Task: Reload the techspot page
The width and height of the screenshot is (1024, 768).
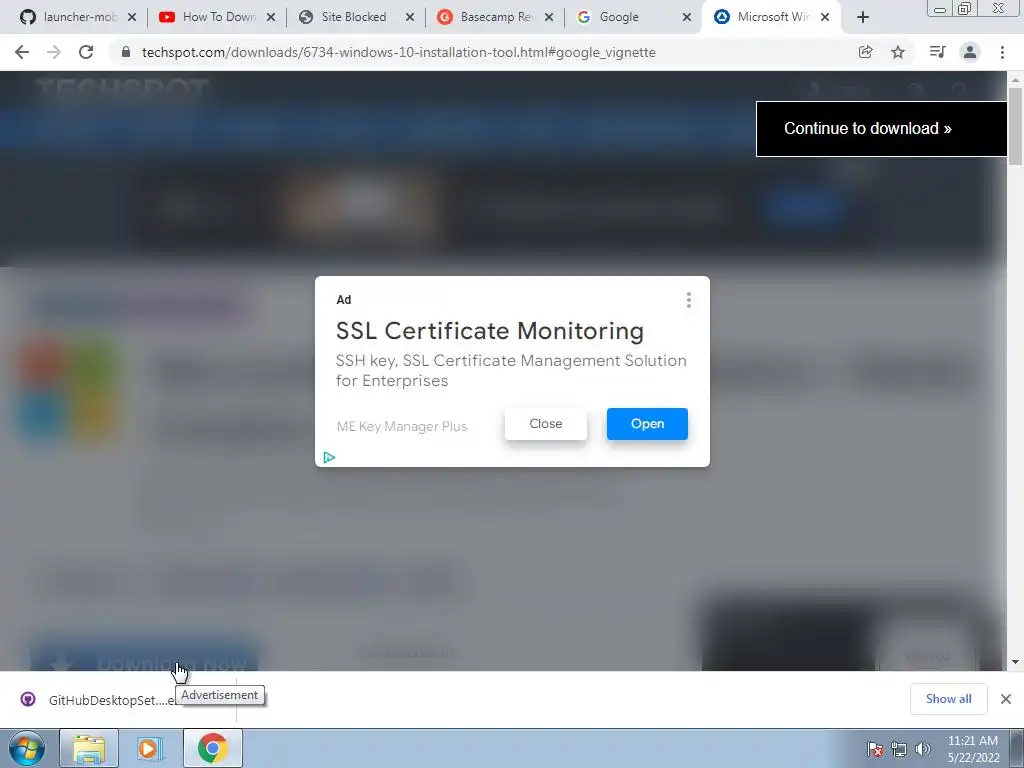Action: [86, 52]
